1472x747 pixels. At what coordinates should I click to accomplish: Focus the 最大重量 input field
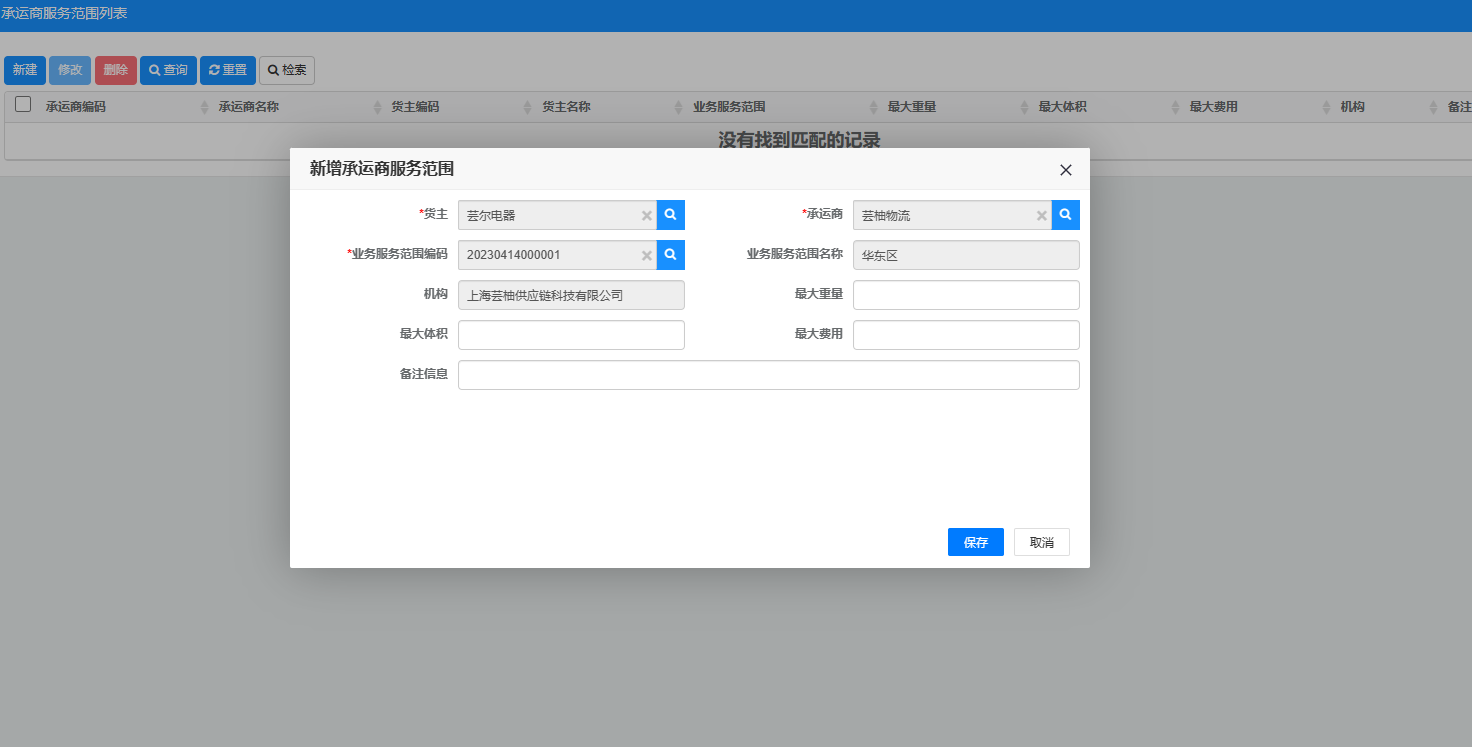point(966,295)
